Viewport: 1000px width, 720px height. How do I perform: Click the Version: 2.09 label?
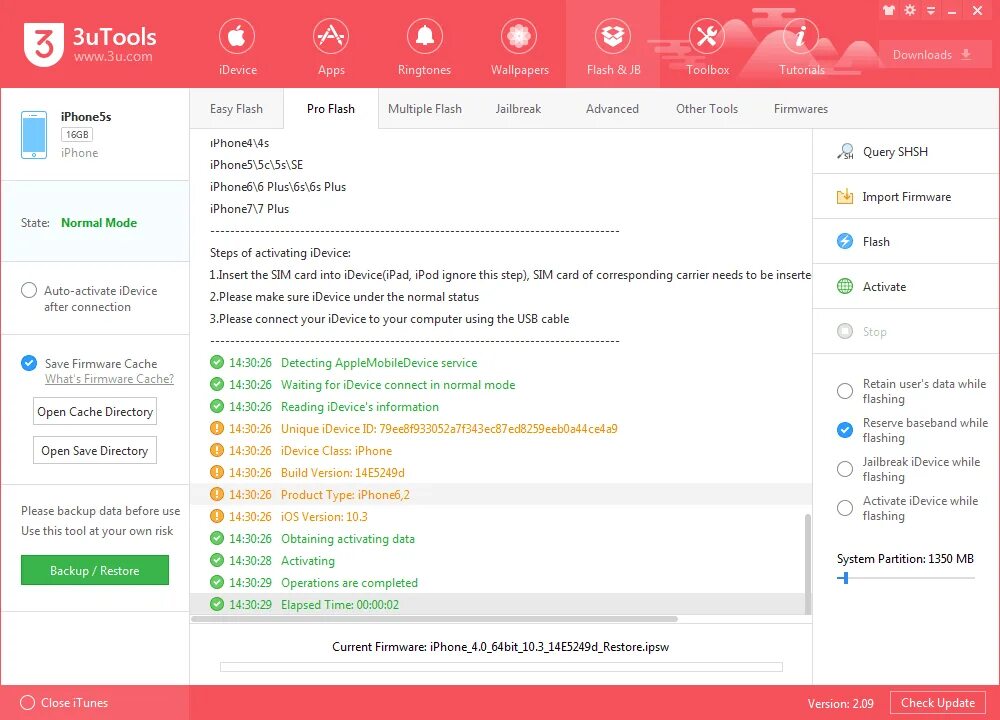point(841,703)
